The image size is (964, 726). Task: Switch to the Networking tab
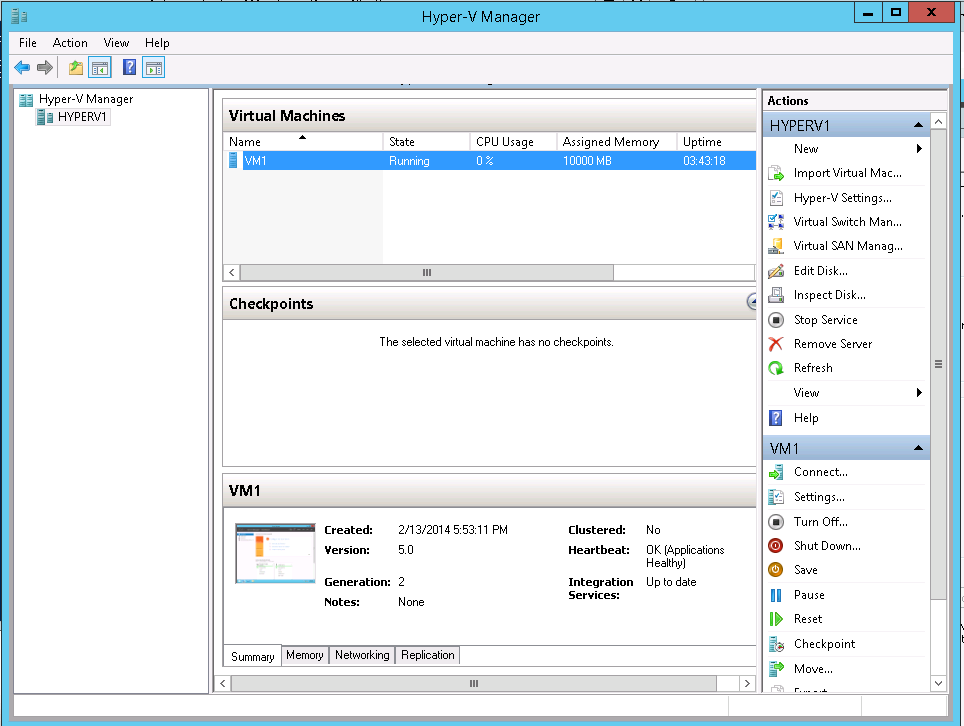362,655
